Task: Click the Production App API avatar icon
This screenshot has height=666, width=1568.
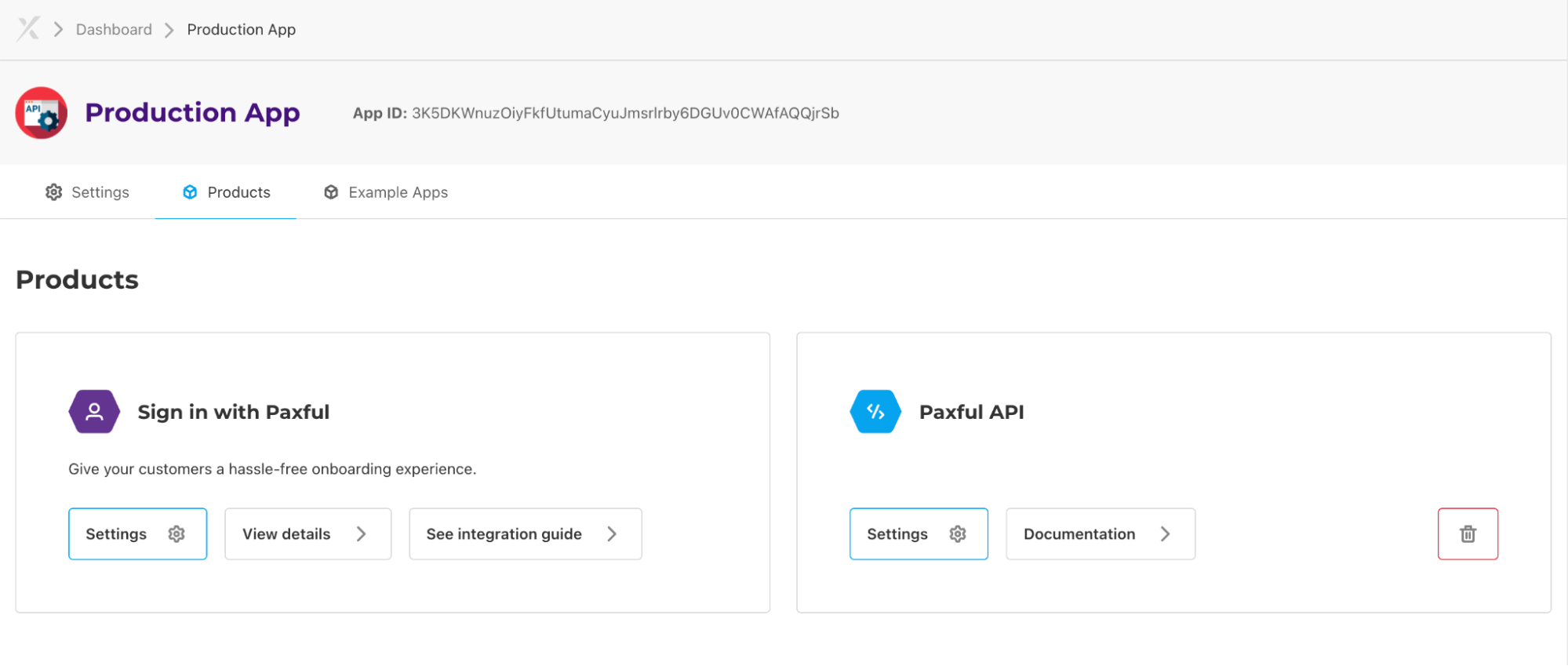Action: (x=42, y=113)
